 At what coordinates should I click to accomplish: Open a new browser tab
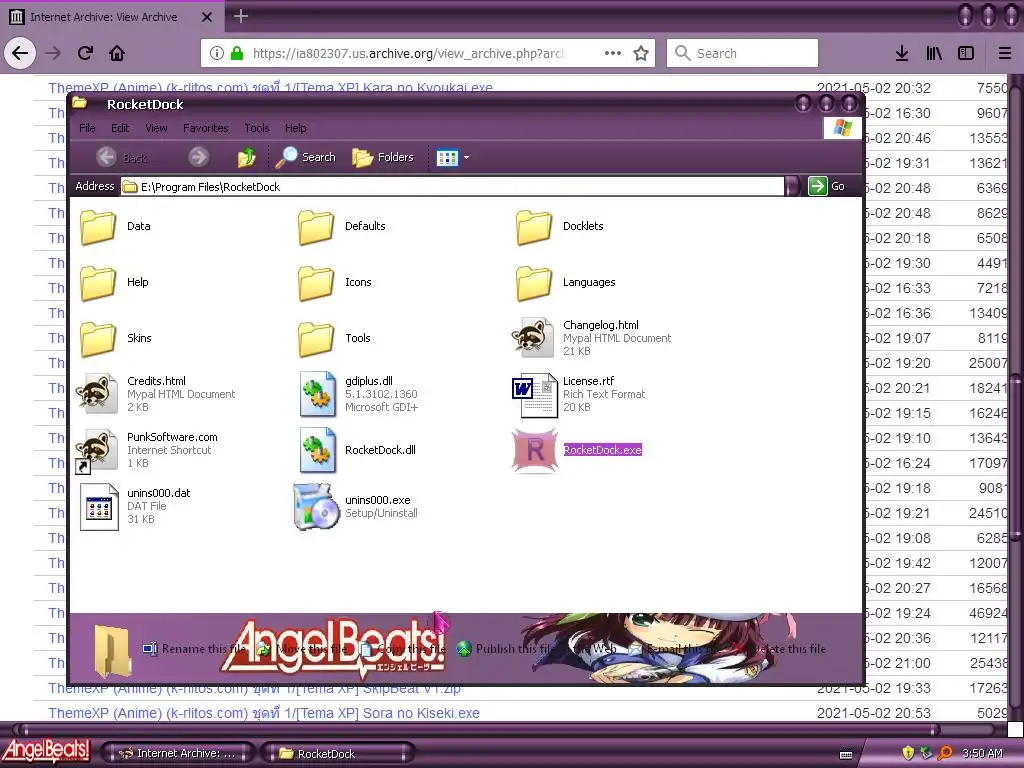tap(240, 16)
